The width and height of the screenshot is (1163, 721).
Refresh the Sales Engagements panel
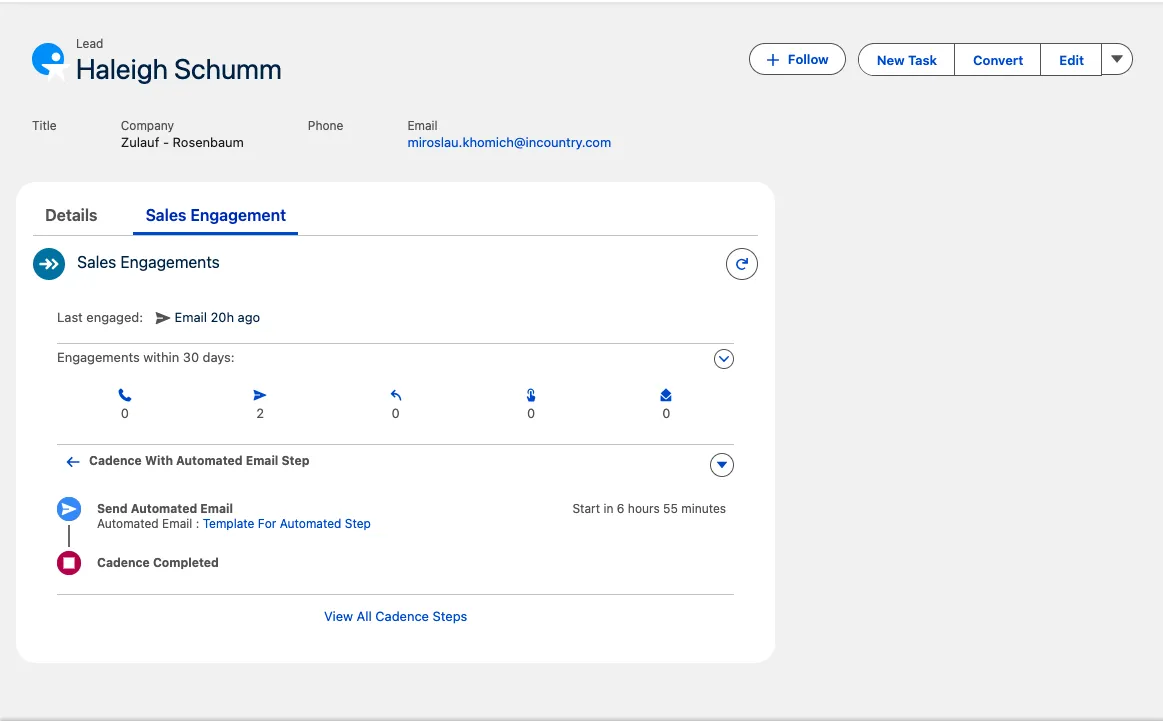pos(741,264)
